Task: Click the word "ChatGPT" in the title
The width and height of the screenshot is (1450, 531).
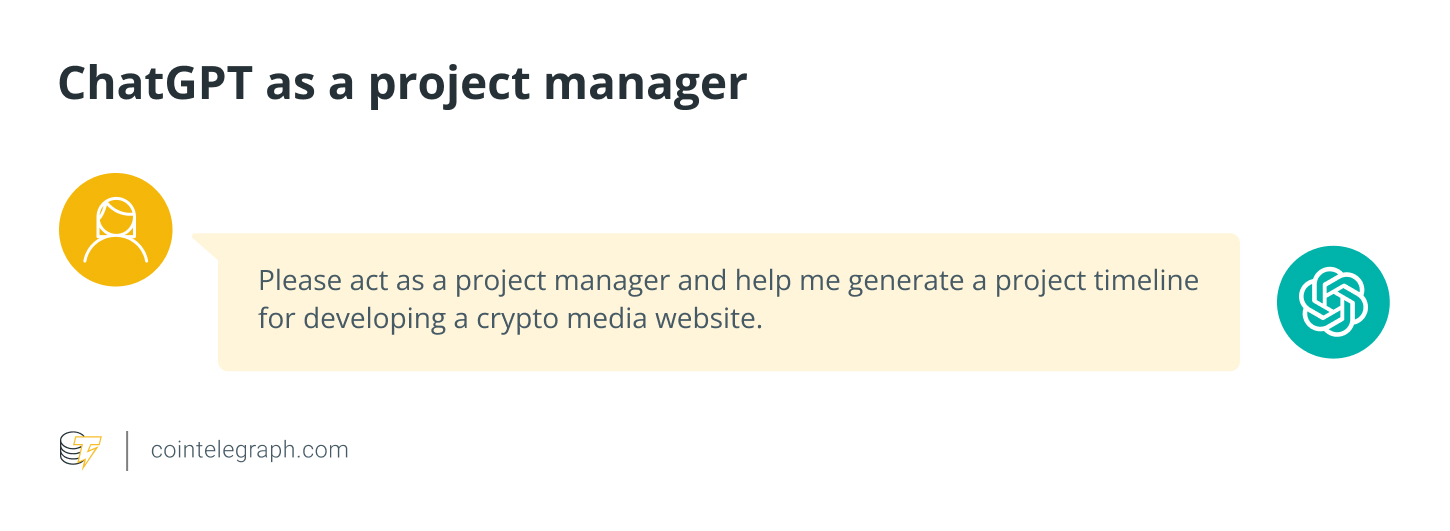Action: coord(154,84)
